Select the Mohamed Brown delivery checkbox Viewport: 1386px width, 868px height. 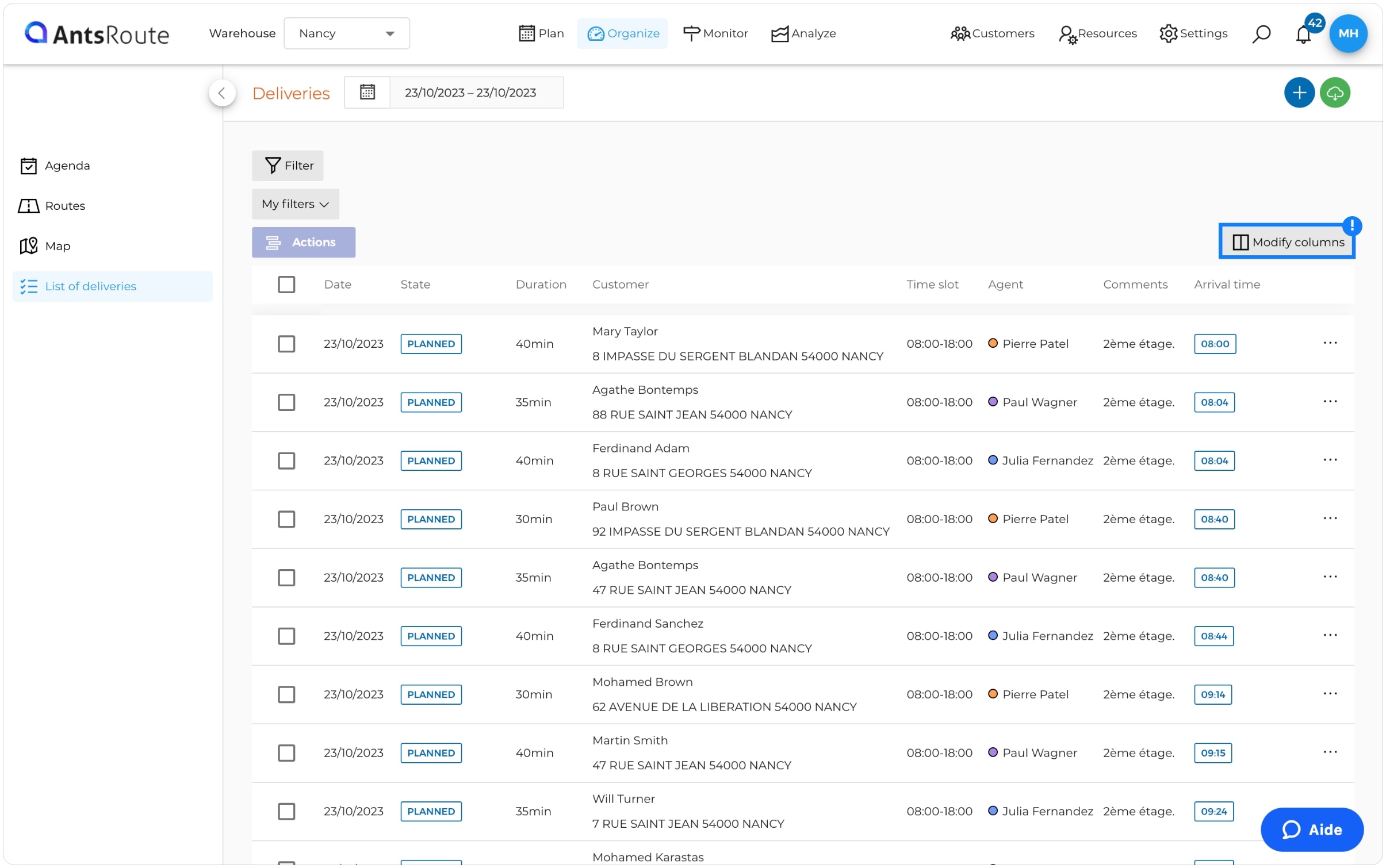pos(286,694)
